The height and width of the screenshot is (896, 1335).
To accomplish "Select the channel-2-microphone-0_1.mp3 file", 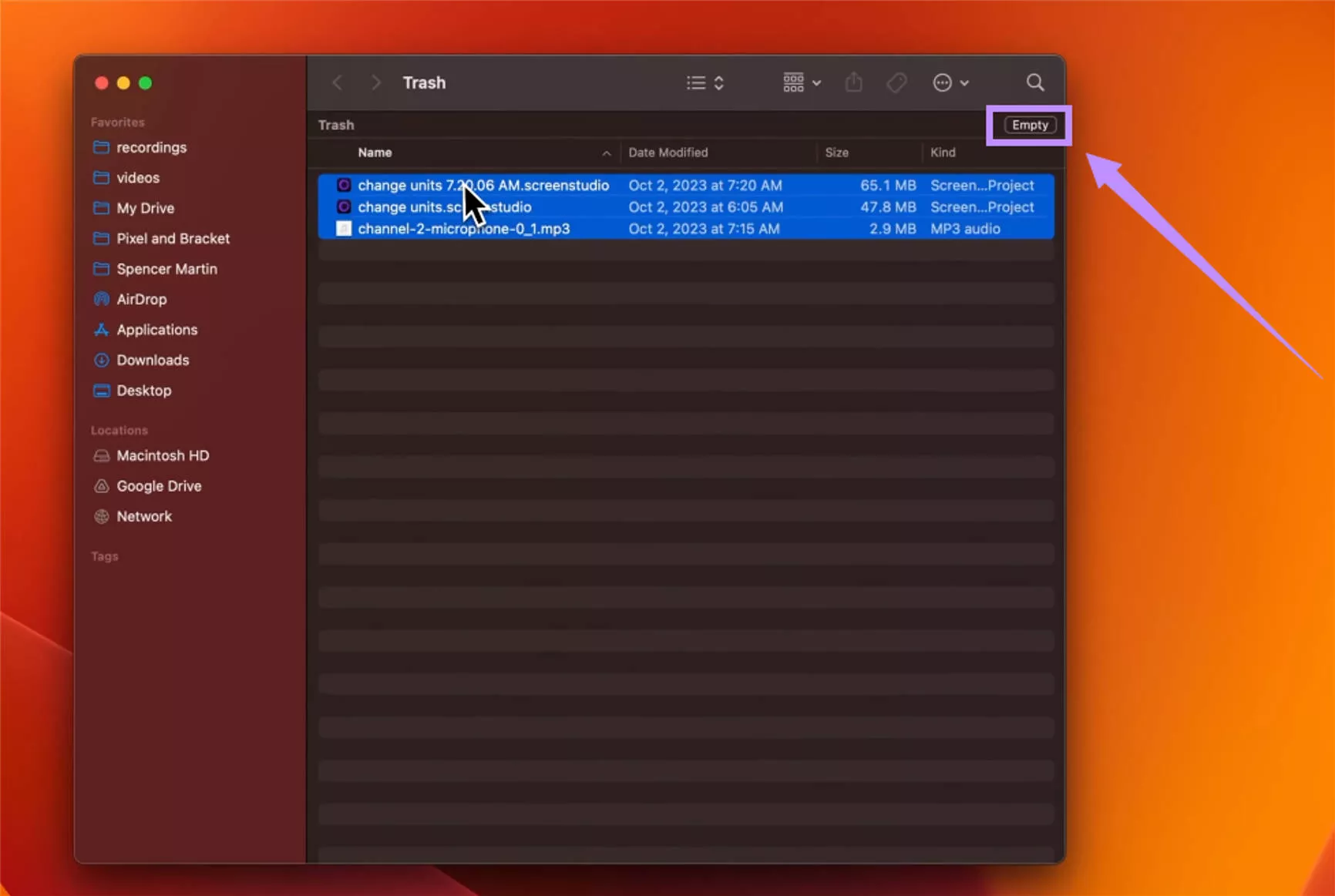I will [x=463, y=228].
